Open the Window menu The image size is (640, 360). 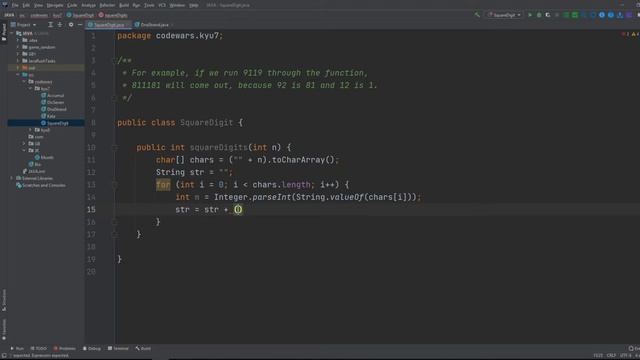click(177, 5)
